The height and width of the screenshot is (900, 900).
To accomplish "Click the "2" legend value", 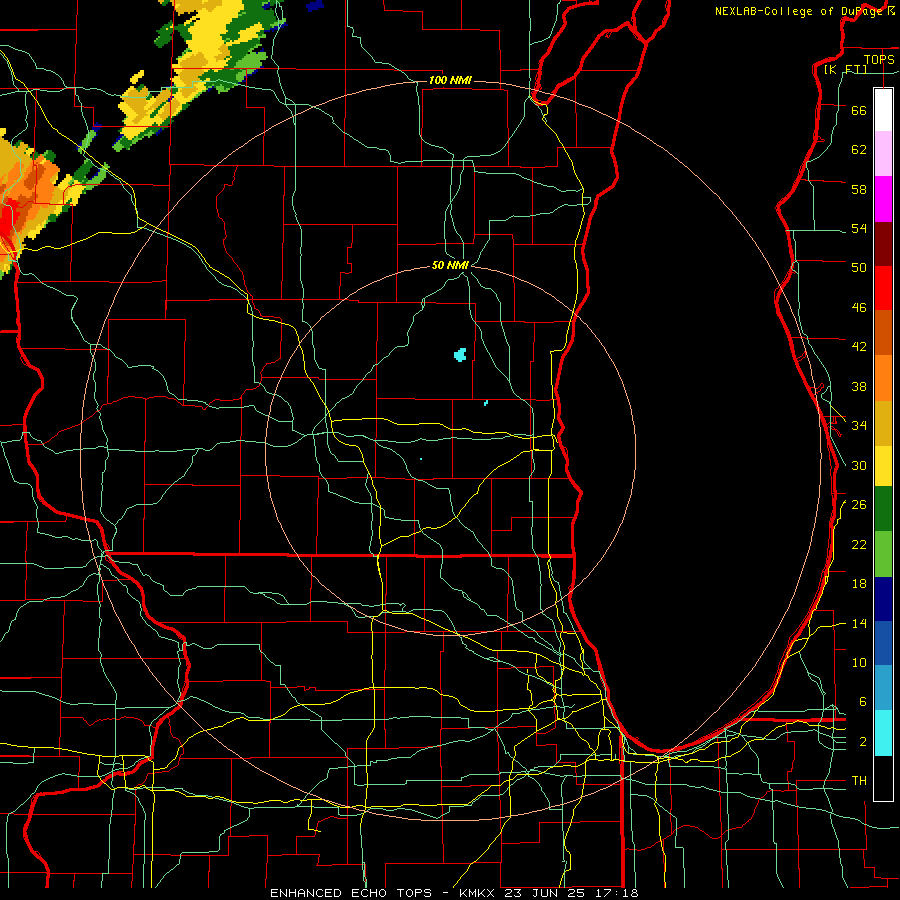I will pos(862,742).
